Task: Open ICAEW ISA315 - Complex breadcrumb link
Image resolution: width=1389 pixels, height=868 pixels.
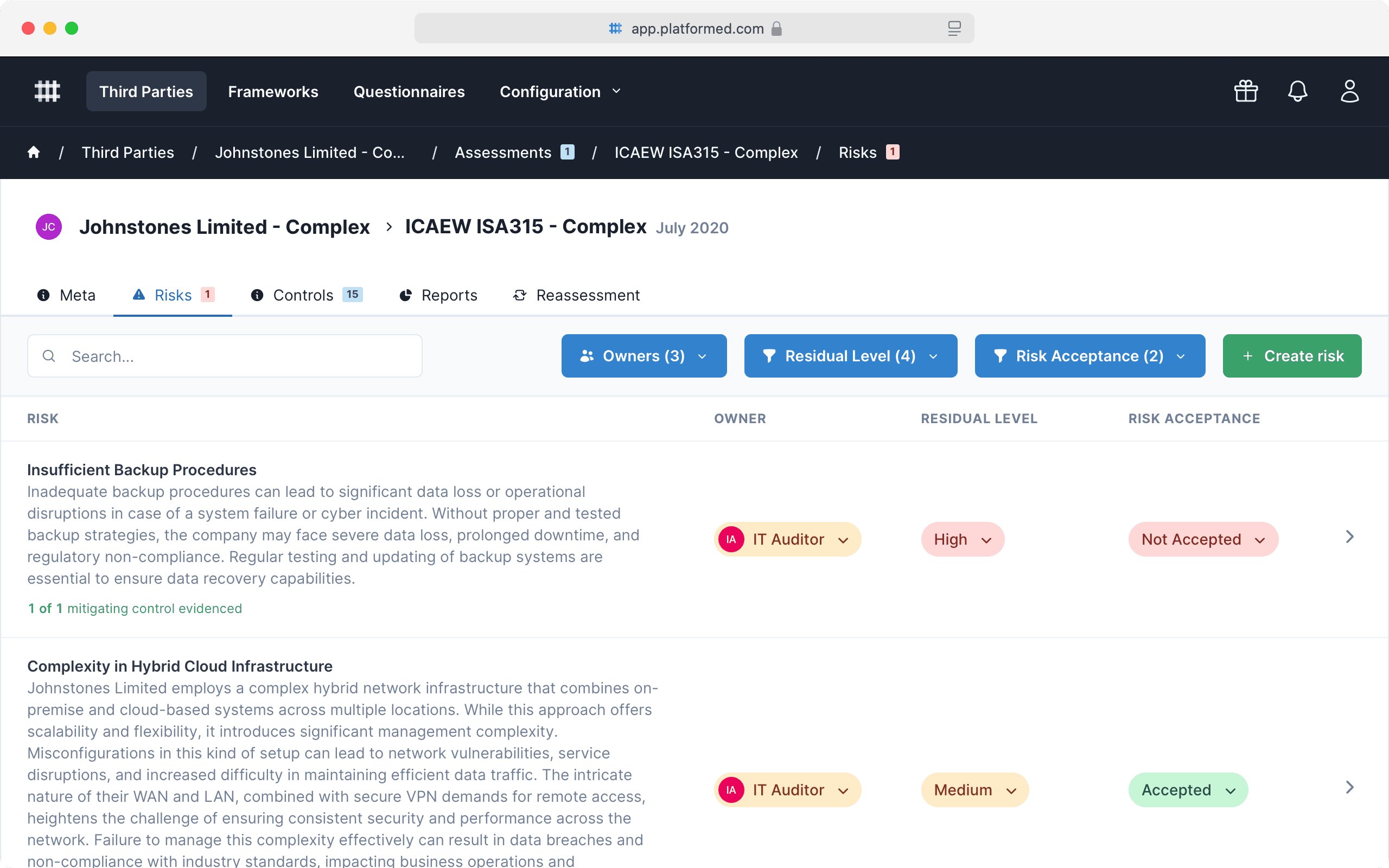Action: pyautogui.click(x=705, y=152)
